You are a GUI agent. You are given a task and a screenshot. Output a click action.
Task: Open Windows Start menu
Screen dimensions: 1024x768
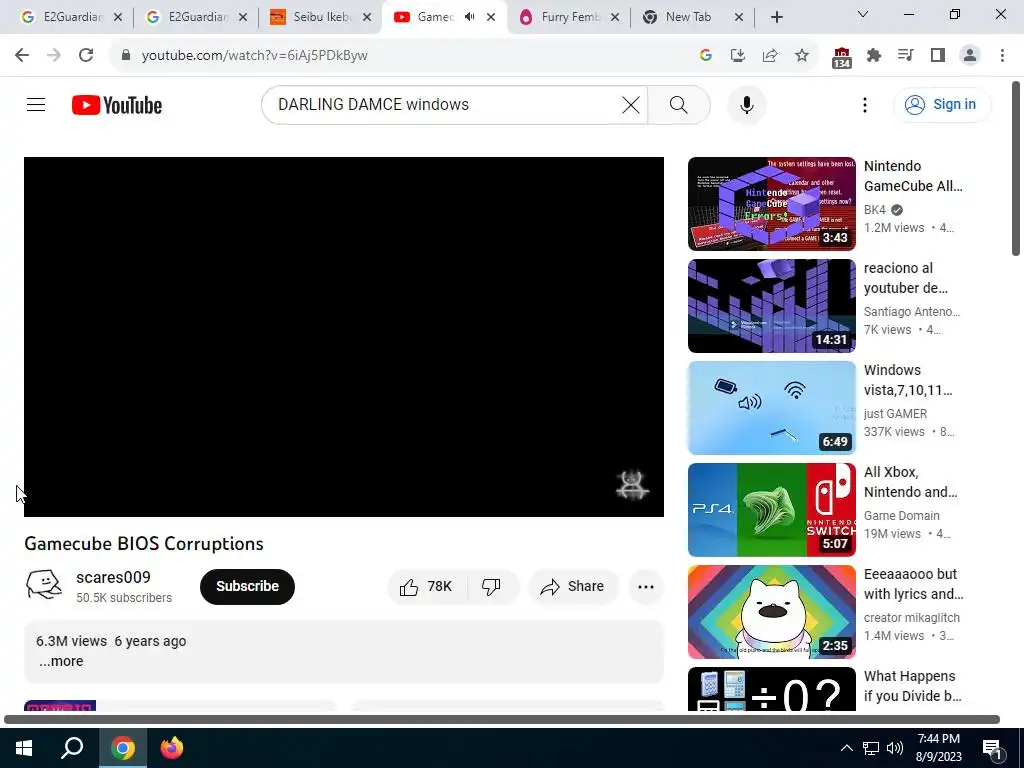coord(24,748)
